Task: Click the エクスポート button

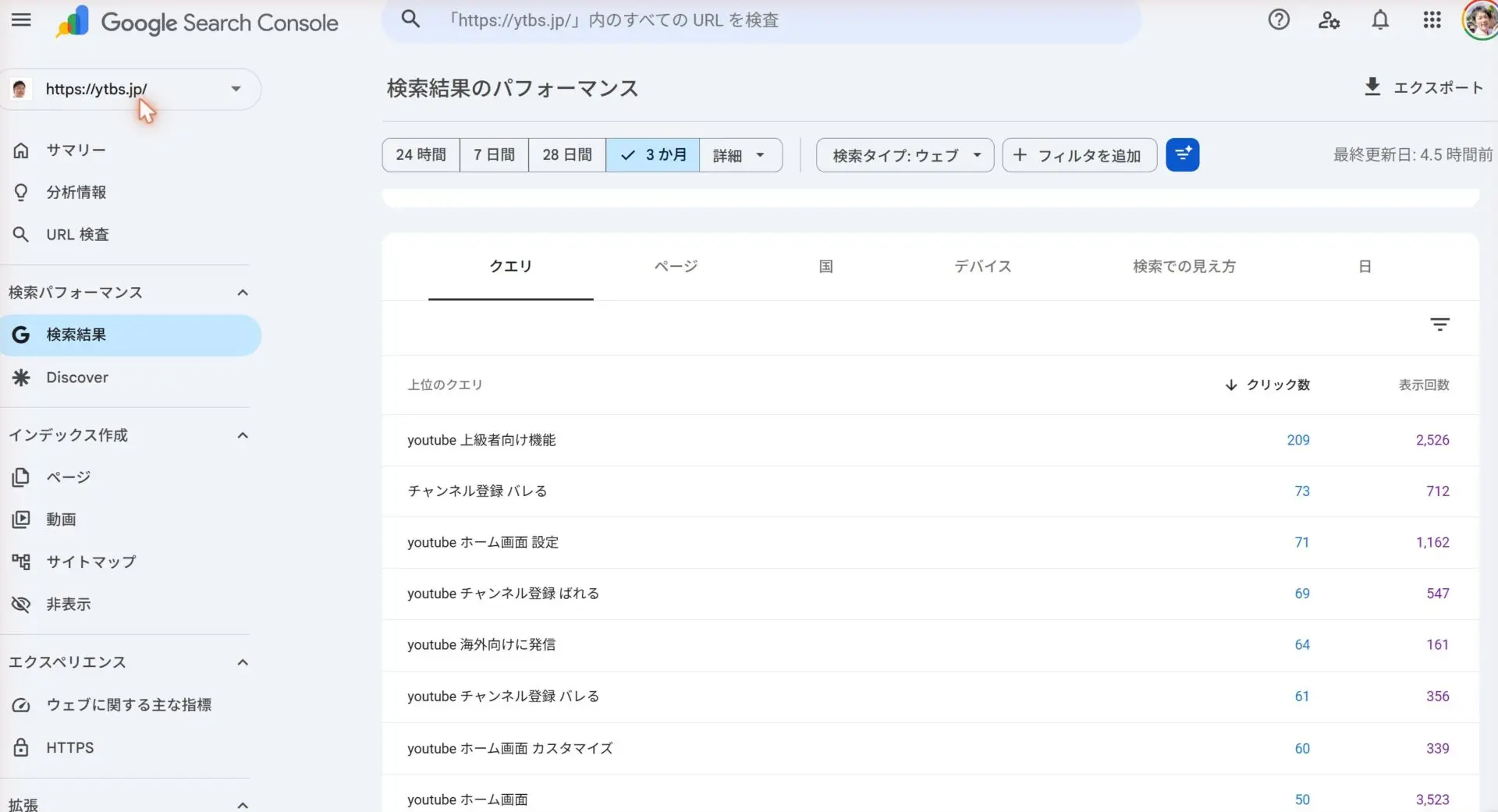Action: 1424,87
